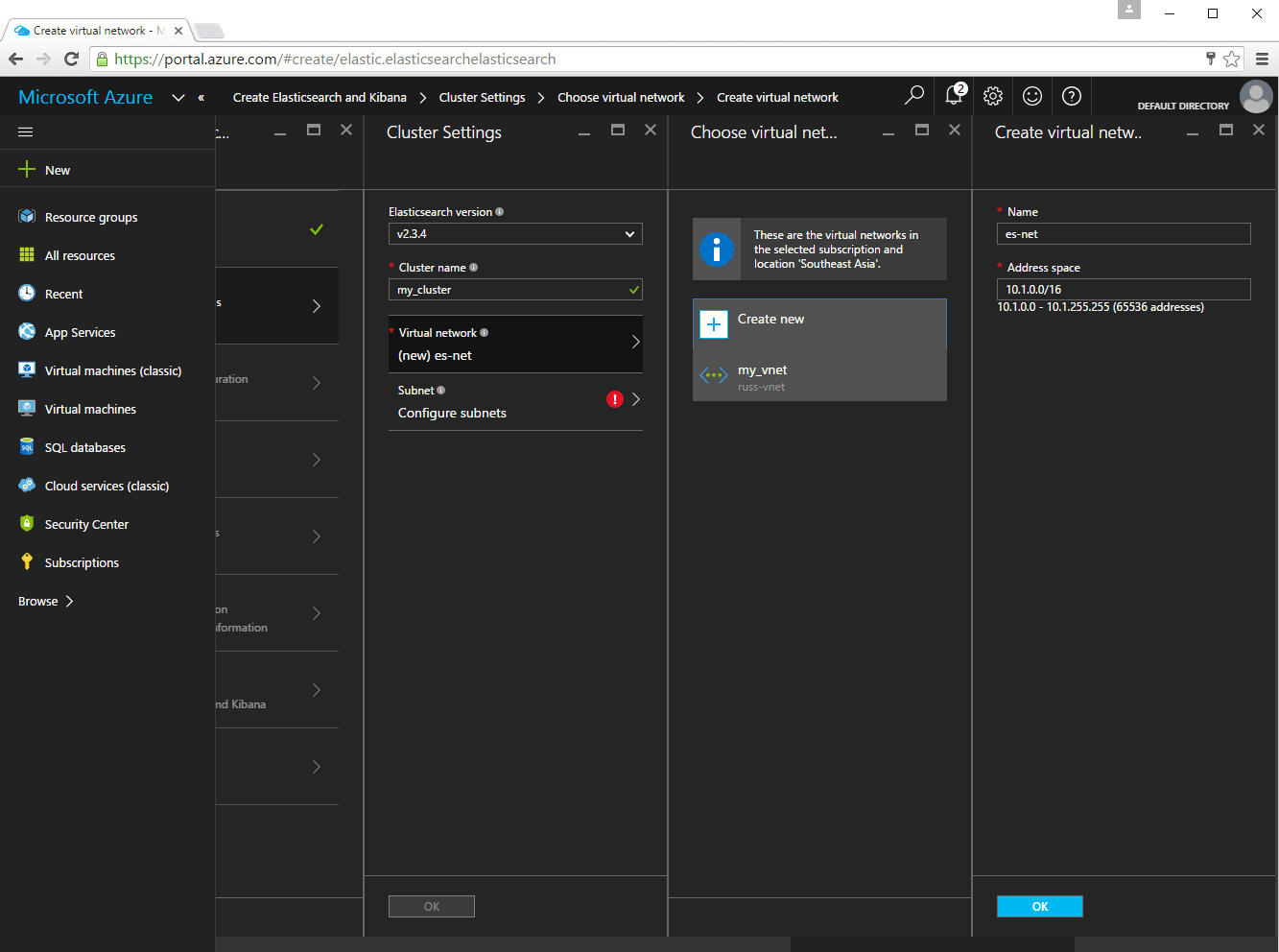1279x952 pixels.
Task: Click the DEFAULT DIRECTORY label
Action: 1183,106
